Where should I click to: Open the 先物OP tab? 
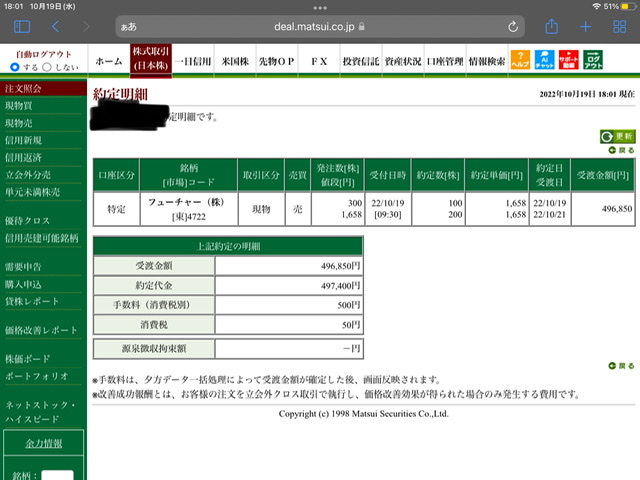[x=277, y=61]
